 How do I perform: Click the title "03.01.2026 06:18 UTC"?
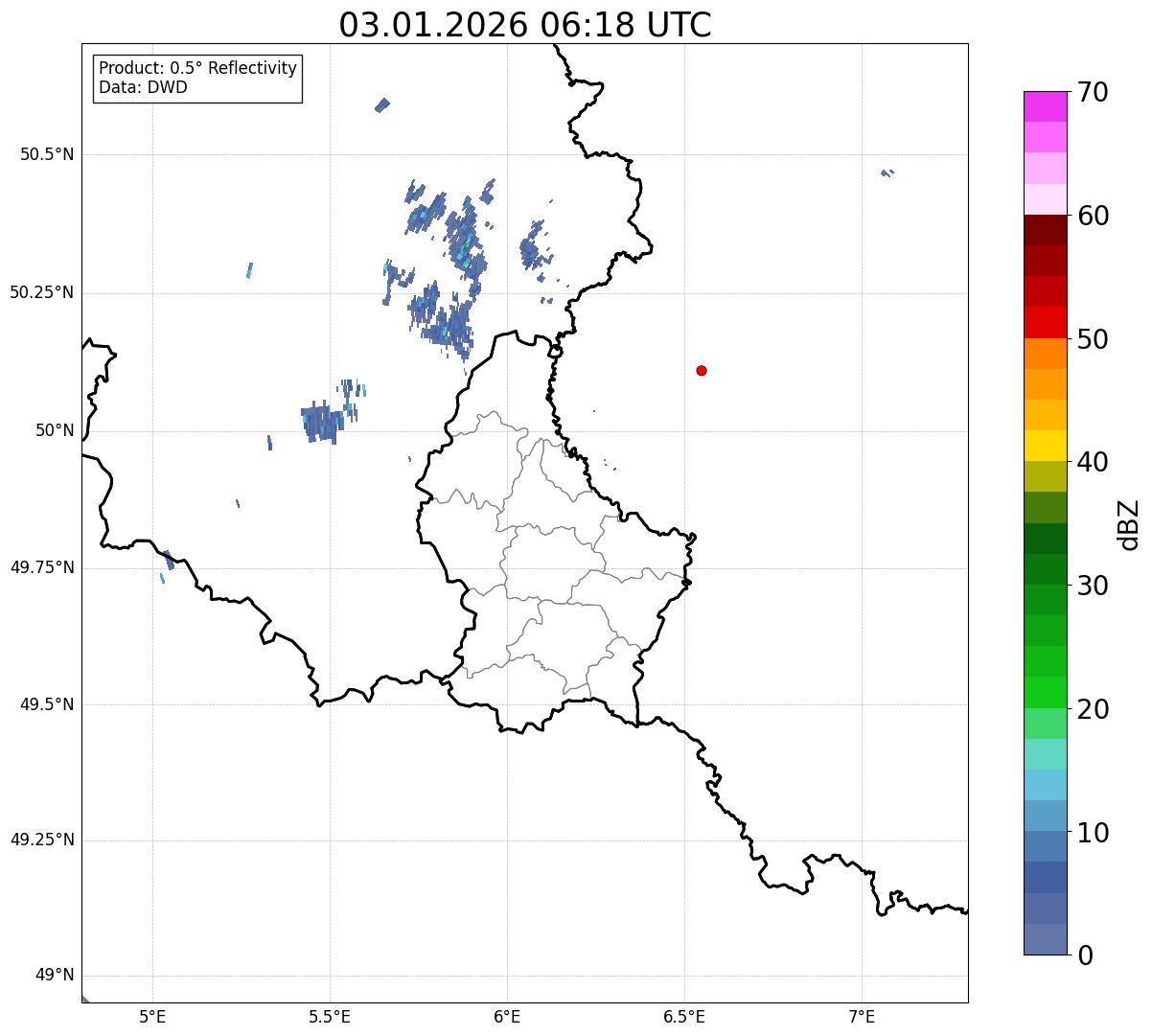pyautogui.click(x=525, y=25)
